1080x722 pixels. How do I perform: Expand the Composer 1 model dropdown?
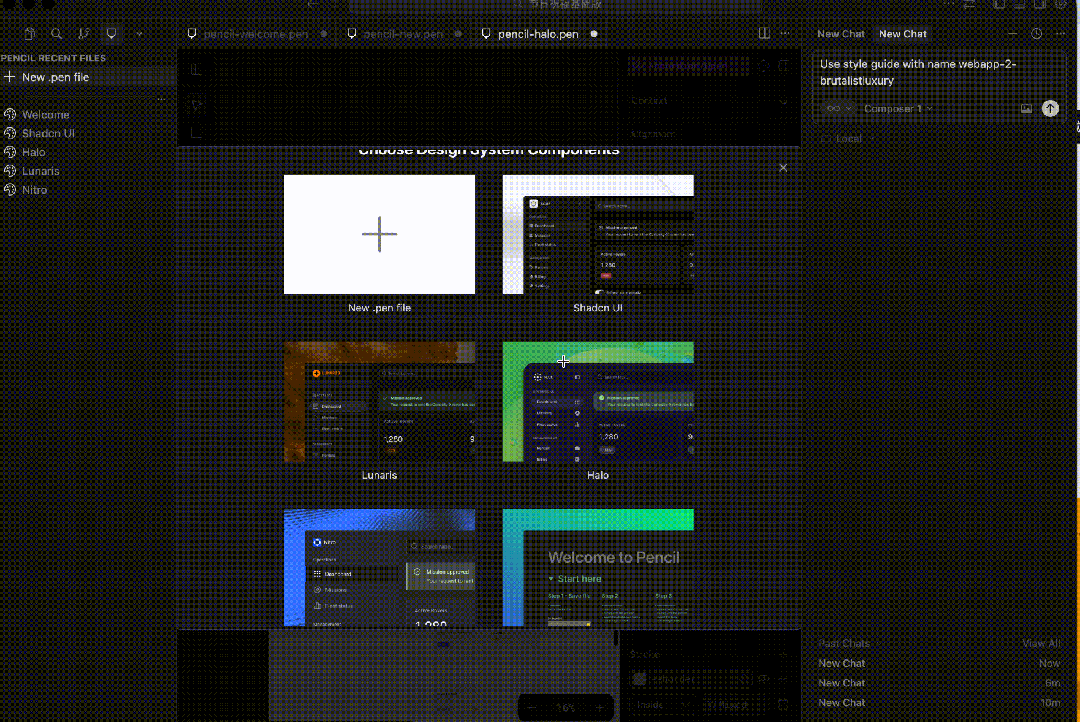897,108
